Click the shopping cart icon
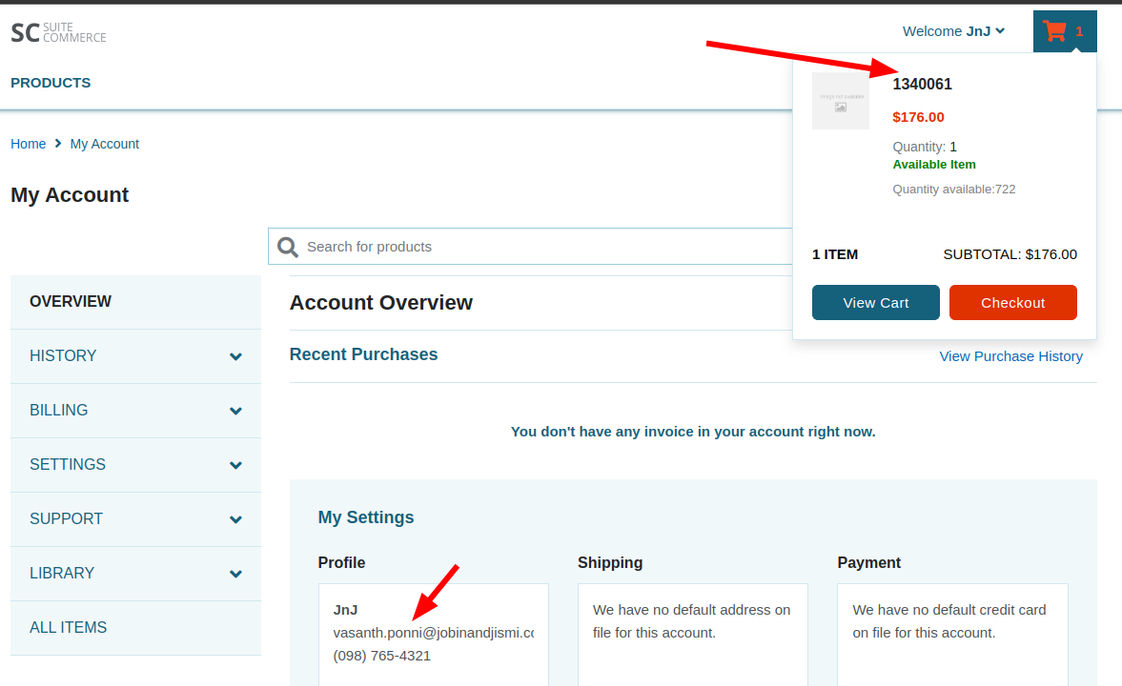Image resolution: width=1122 pixels, height=686 pixels. point(1054,31)
